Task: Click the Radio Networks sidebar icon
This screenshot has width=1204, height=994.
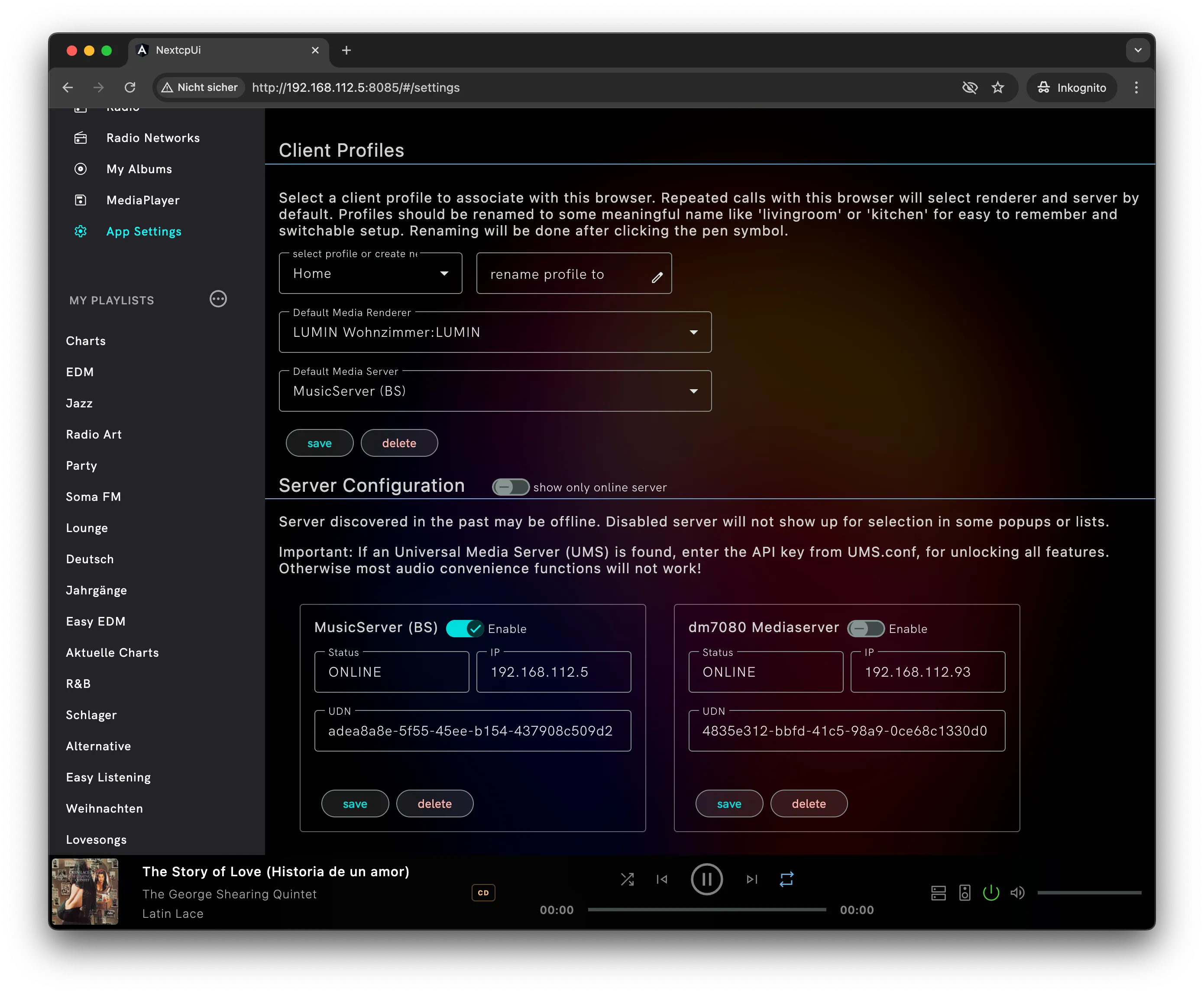Action: 81,138
